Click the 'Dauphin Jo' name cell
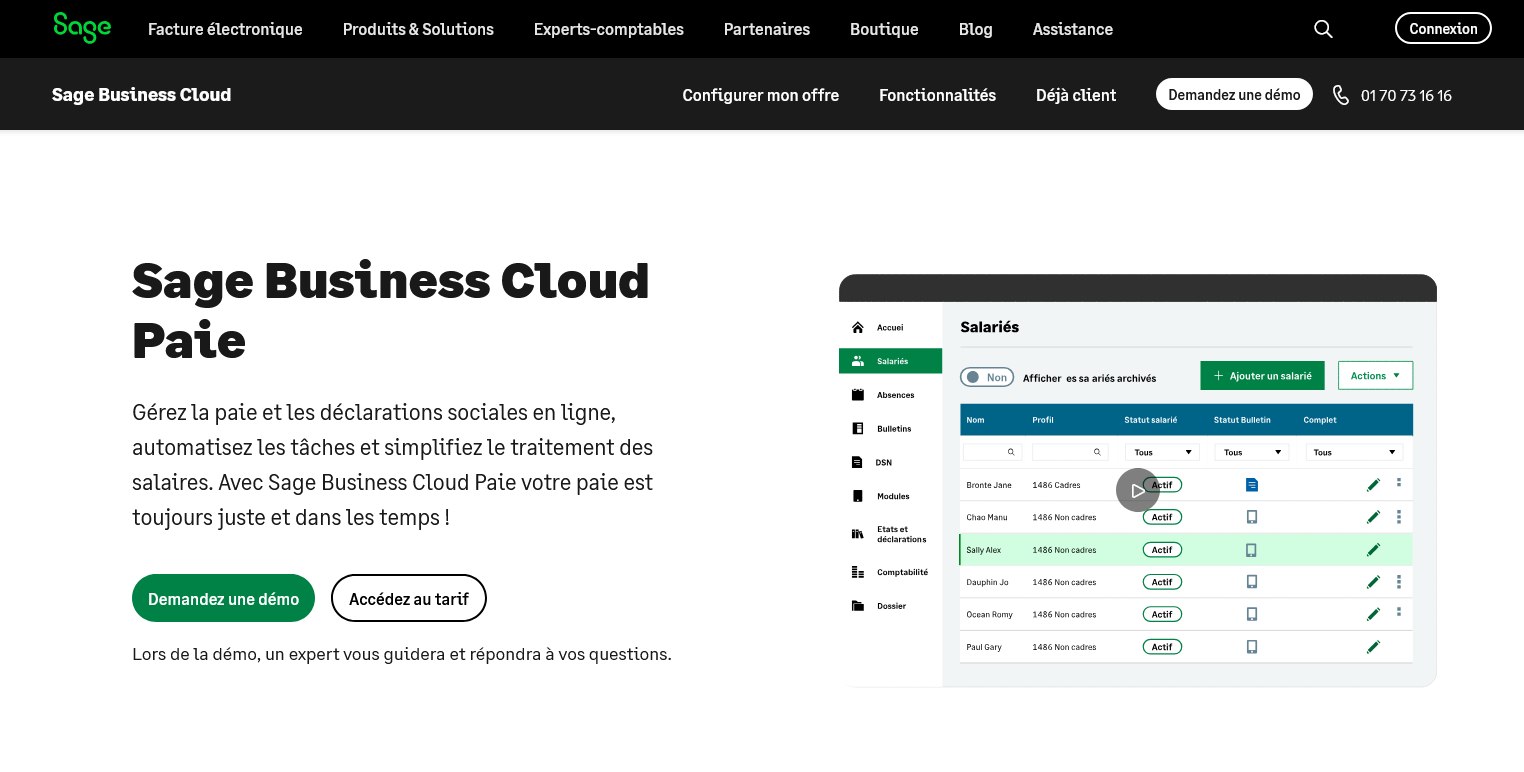 pyautogui.click(x=987, y=582)
